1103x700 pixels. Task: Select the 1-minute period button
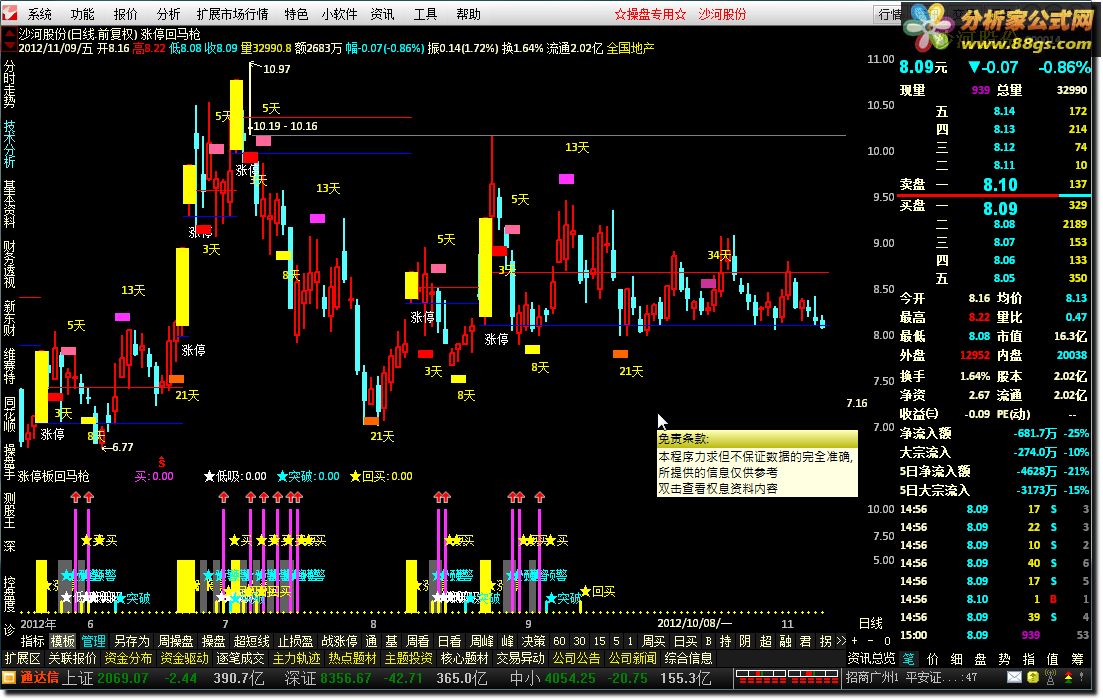pos(630,641)
